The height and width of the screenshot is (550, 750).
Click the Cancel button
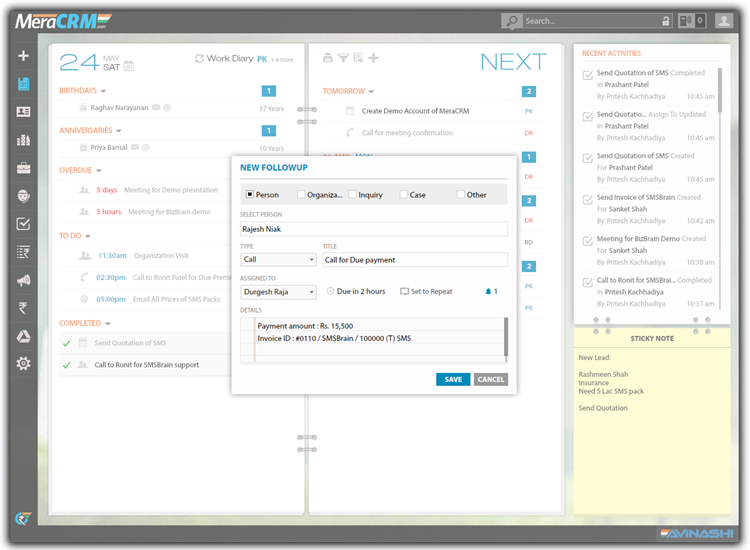tap(490, 379)
